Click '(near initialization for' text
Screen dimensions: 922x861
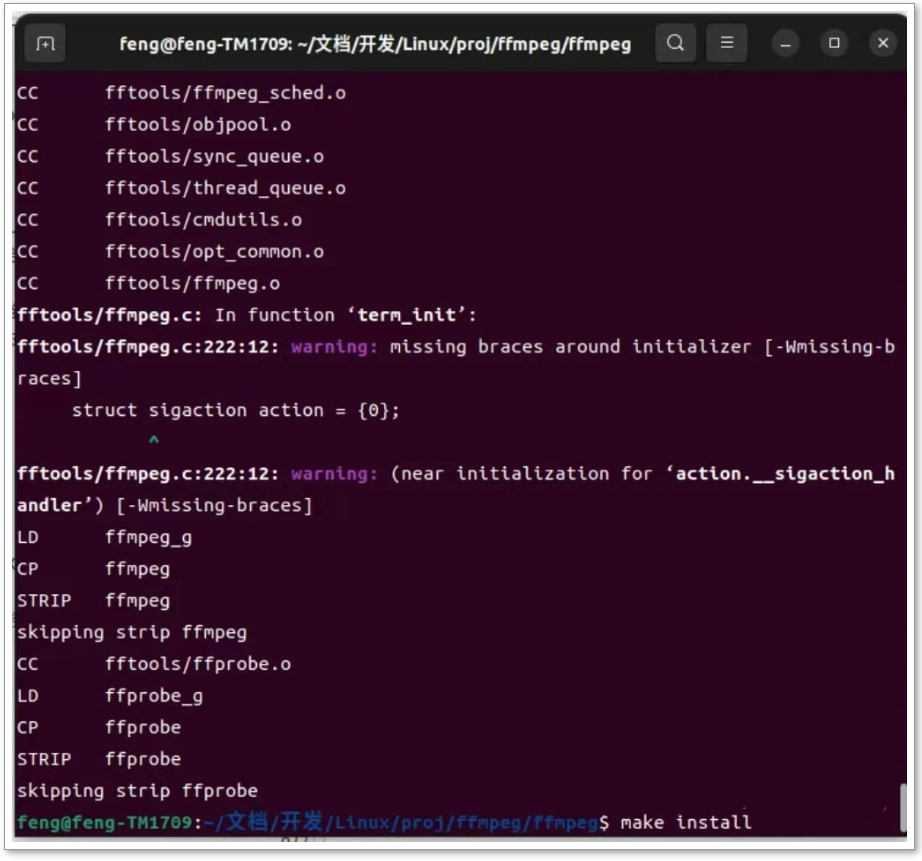pyautogui.click(x=522, y=474)
